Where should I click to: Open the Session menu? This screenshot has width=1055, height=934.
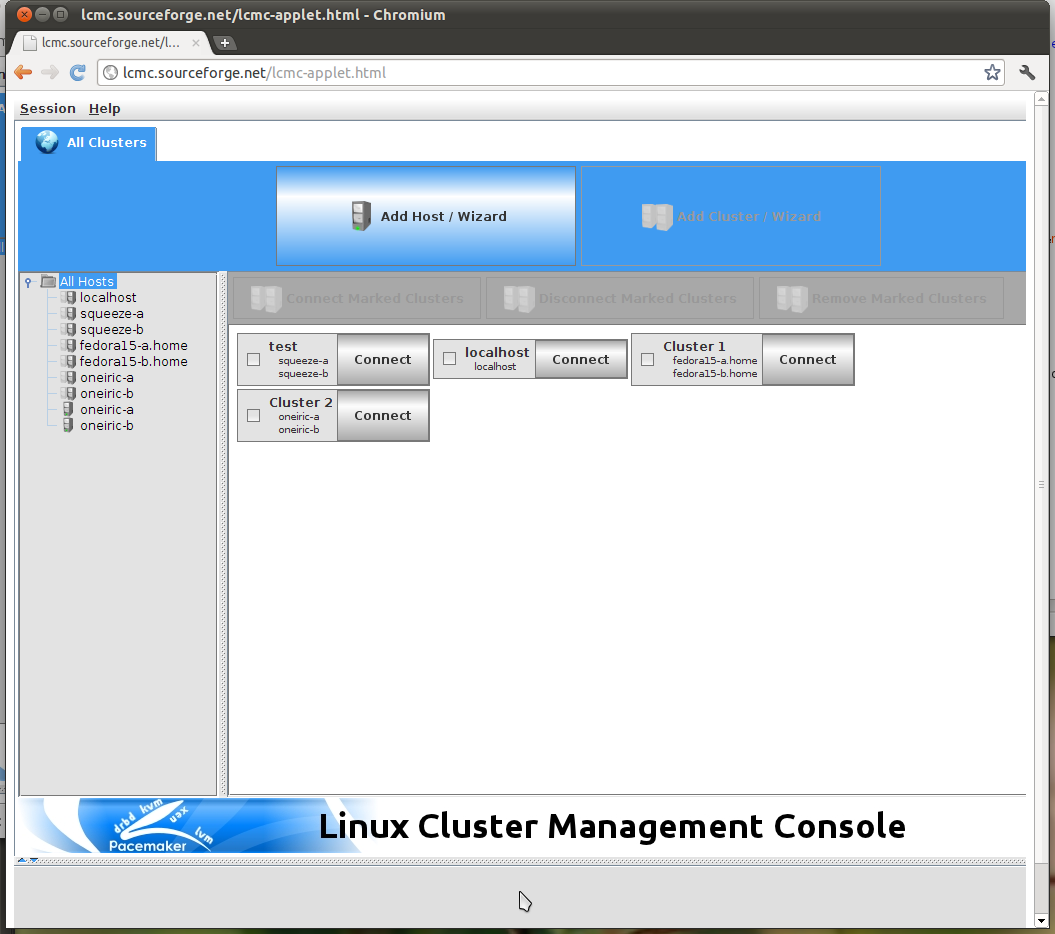click(x=47, y=108)
